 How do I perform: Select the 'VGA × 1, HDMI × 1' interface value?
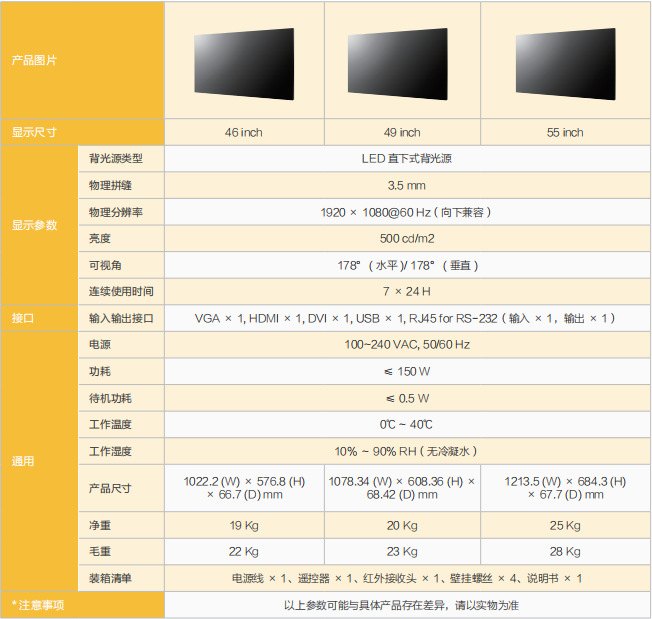pyautogui.click(x=408, y=318)
